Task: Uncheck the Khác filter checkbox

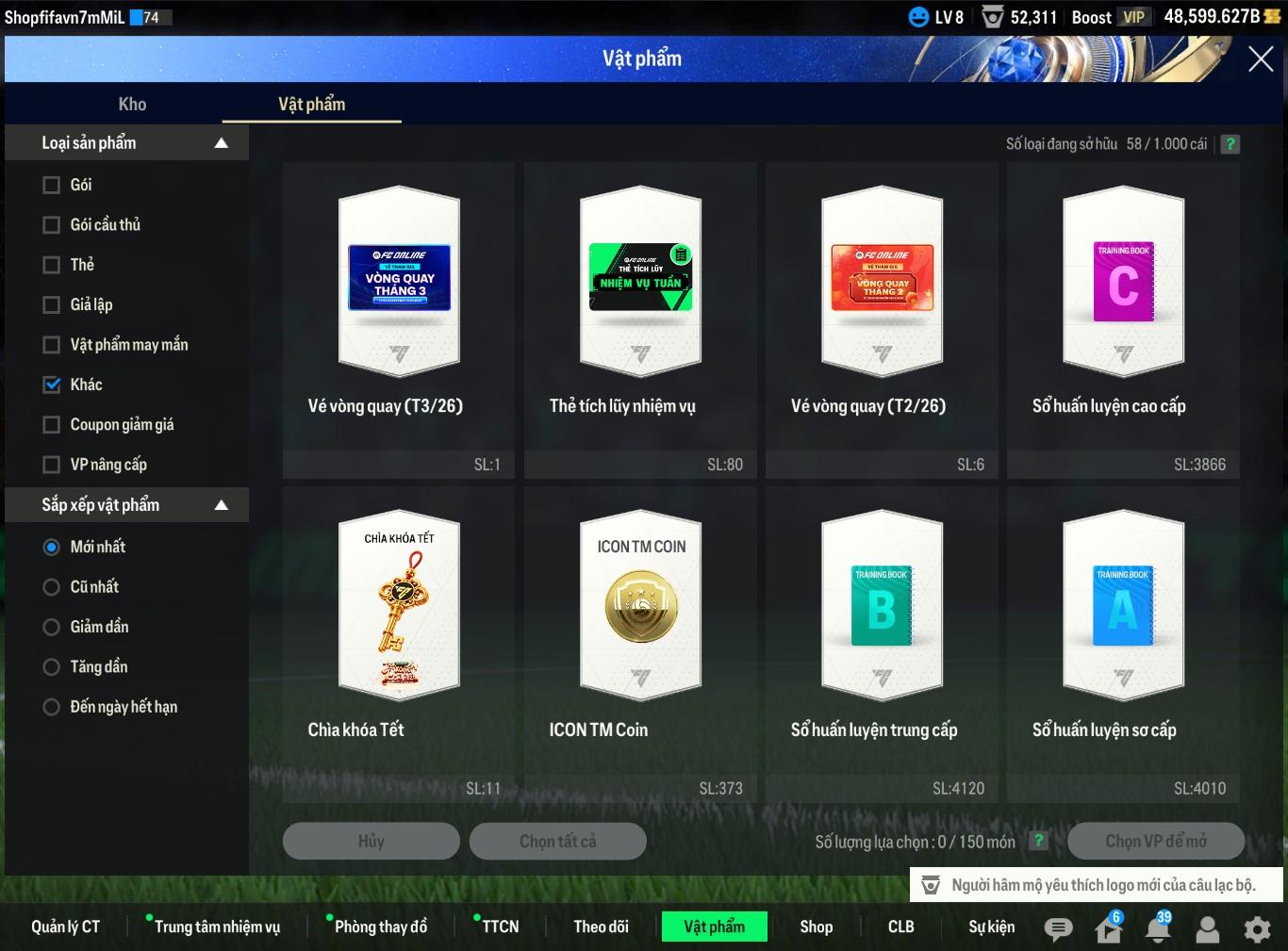Action: (x=52, y=385)
